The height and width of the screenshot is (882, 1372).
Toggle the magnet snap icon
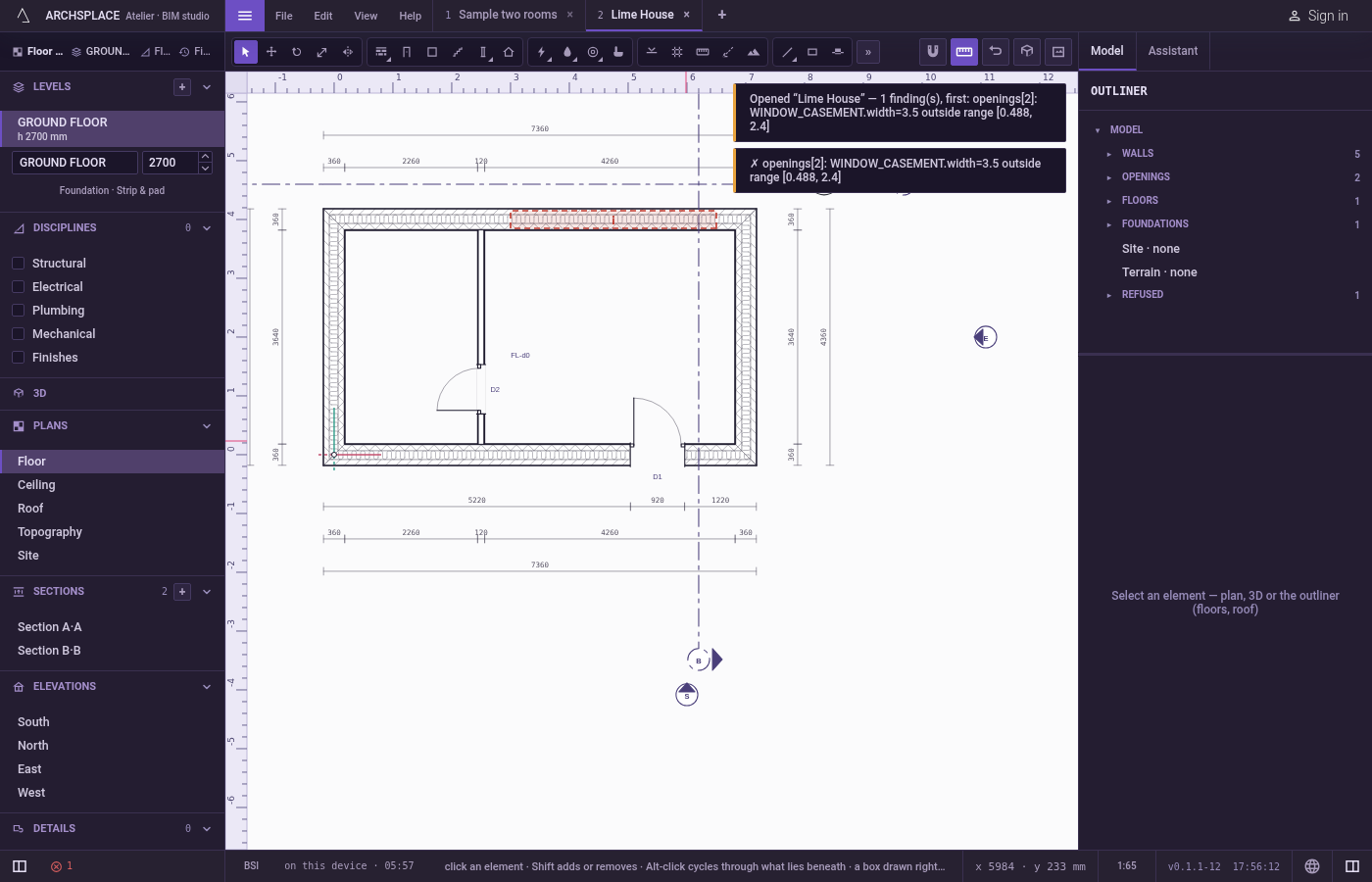(x=933, y=52)
